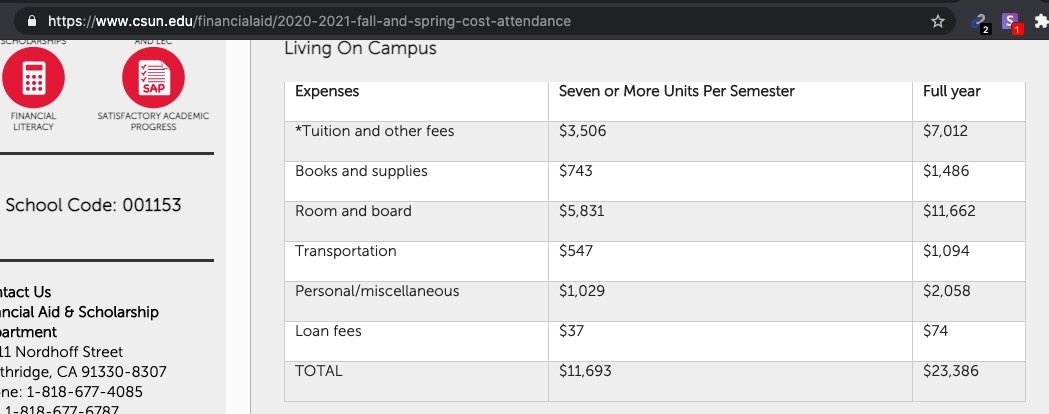Screen dimensions: 1049x414
Task: Open the Satisfactory Academic Progress link
Action: click(x=153, y=121)
